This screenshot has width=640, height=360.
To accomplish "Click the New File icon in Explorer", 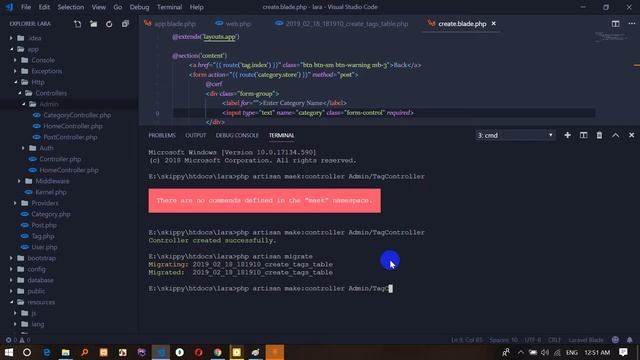I will click(78, 24).
